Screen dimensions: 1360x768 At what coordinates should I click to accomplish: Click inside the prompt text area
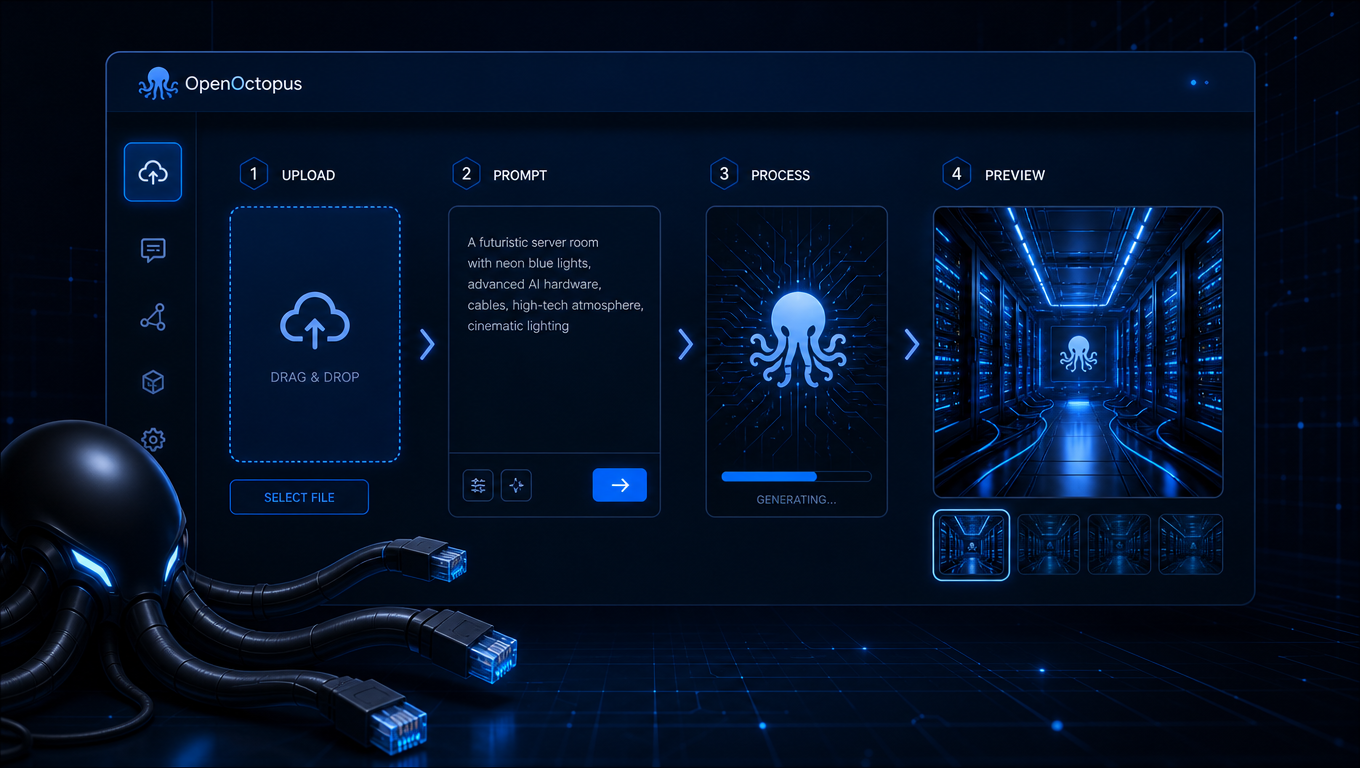click(x=554, y=330)
